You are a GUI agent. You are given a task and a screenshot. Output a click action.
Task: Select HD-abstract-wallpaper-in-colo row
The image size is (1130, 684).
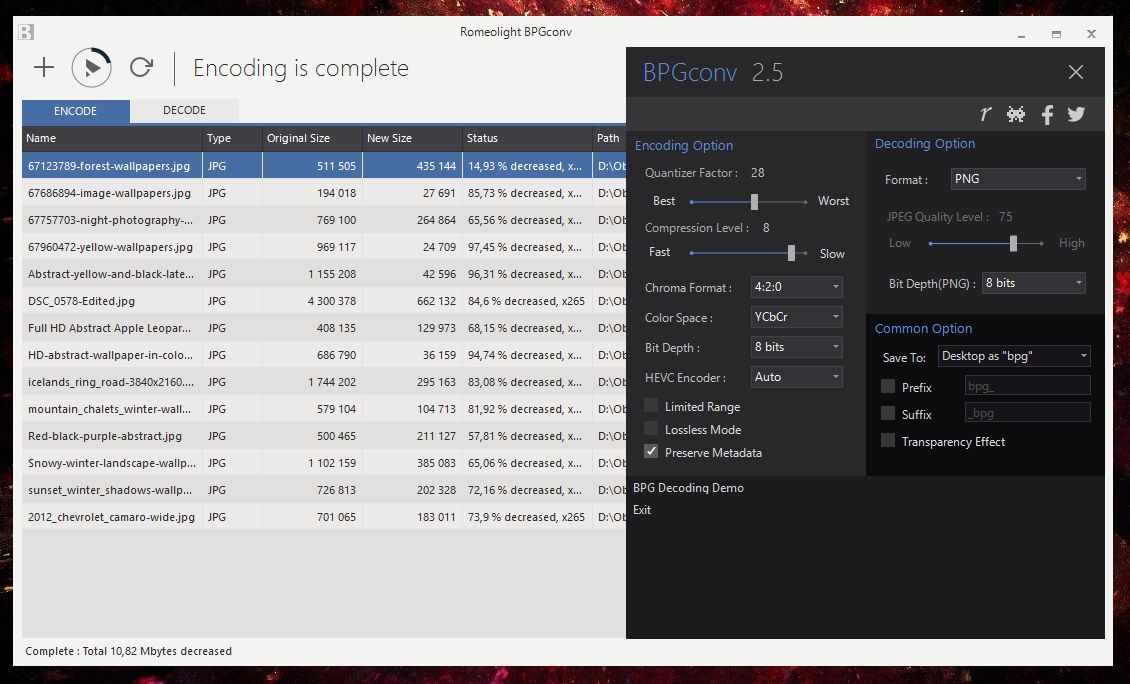point(324,355)
